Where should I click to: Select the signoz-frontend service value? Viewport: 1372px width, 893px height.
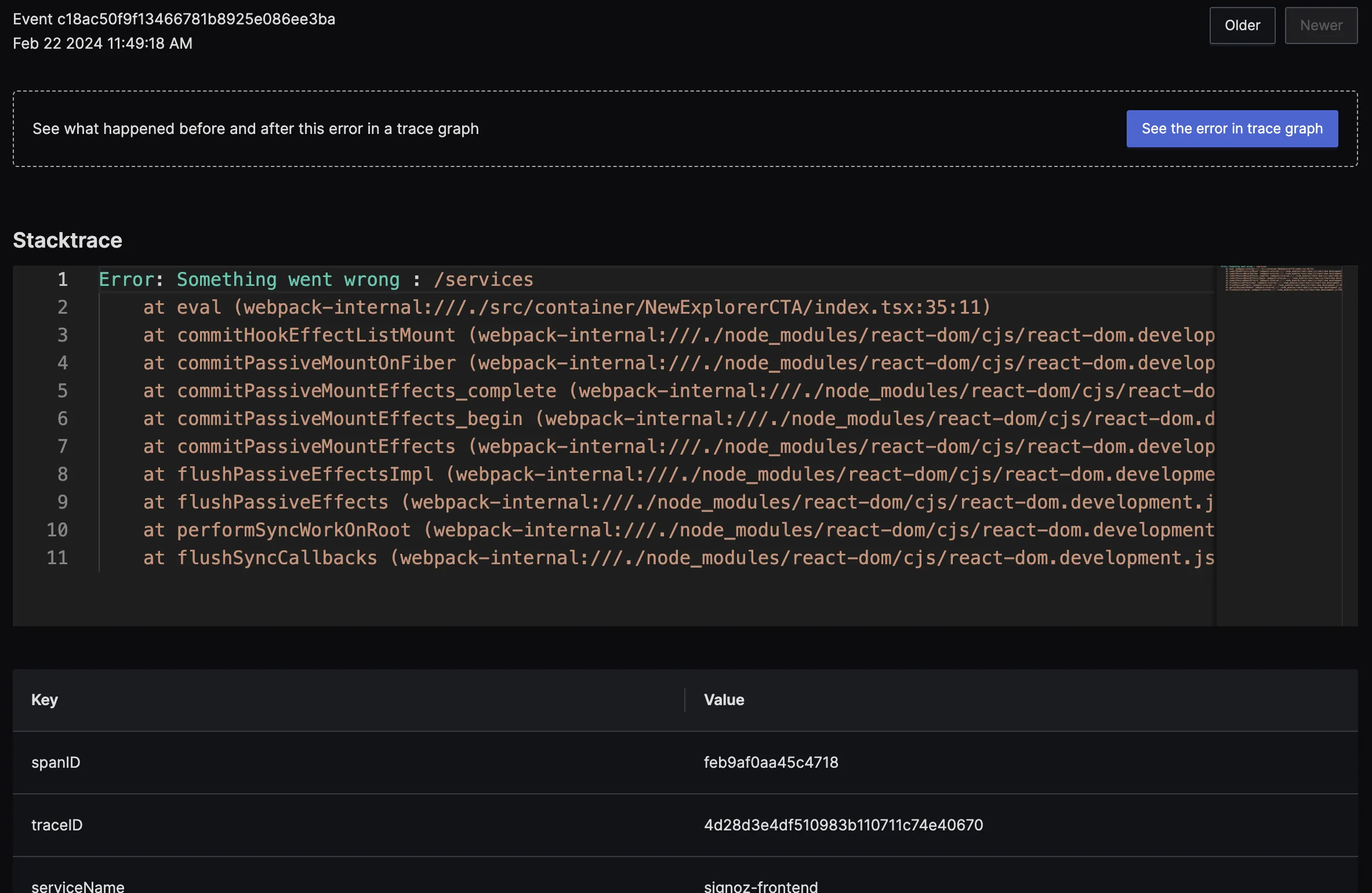pyautogui.click(x=761, y=886)
